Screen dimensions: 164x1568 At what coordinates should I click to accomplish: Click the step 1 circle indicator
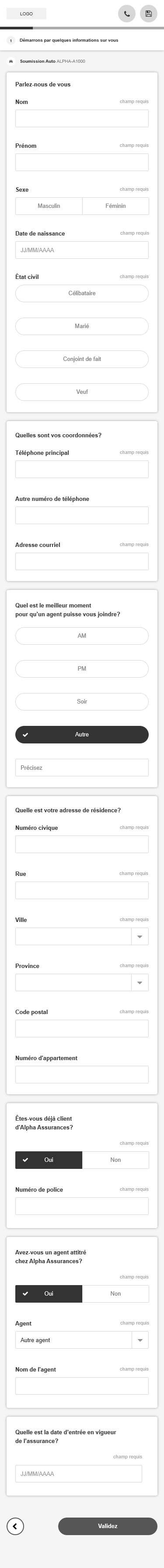[x=11, y=40]
